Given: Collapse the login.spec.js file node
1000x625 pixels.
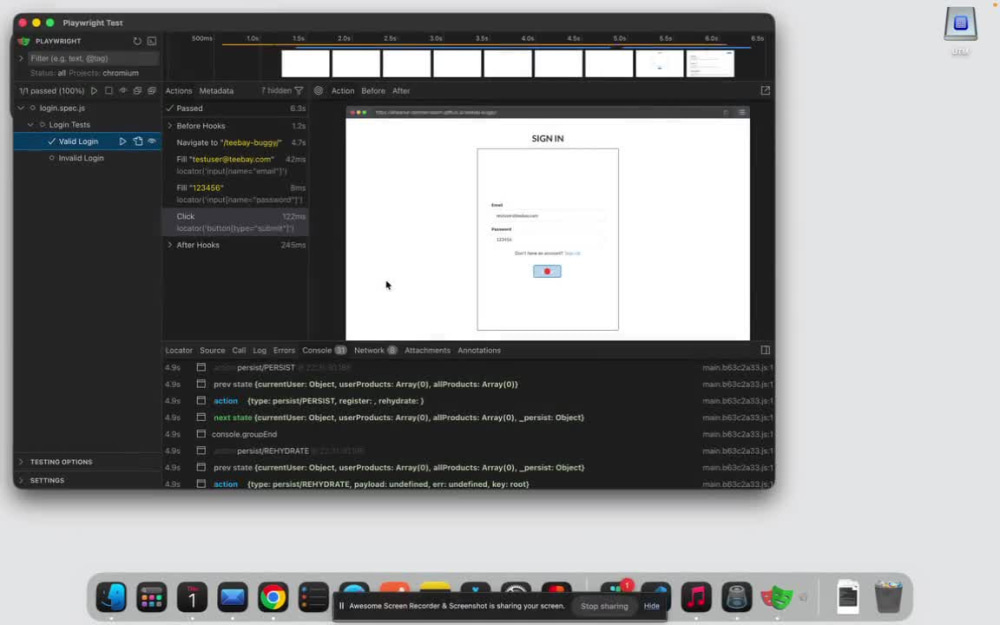Looking at the screenshot, I should pos(21,108).
